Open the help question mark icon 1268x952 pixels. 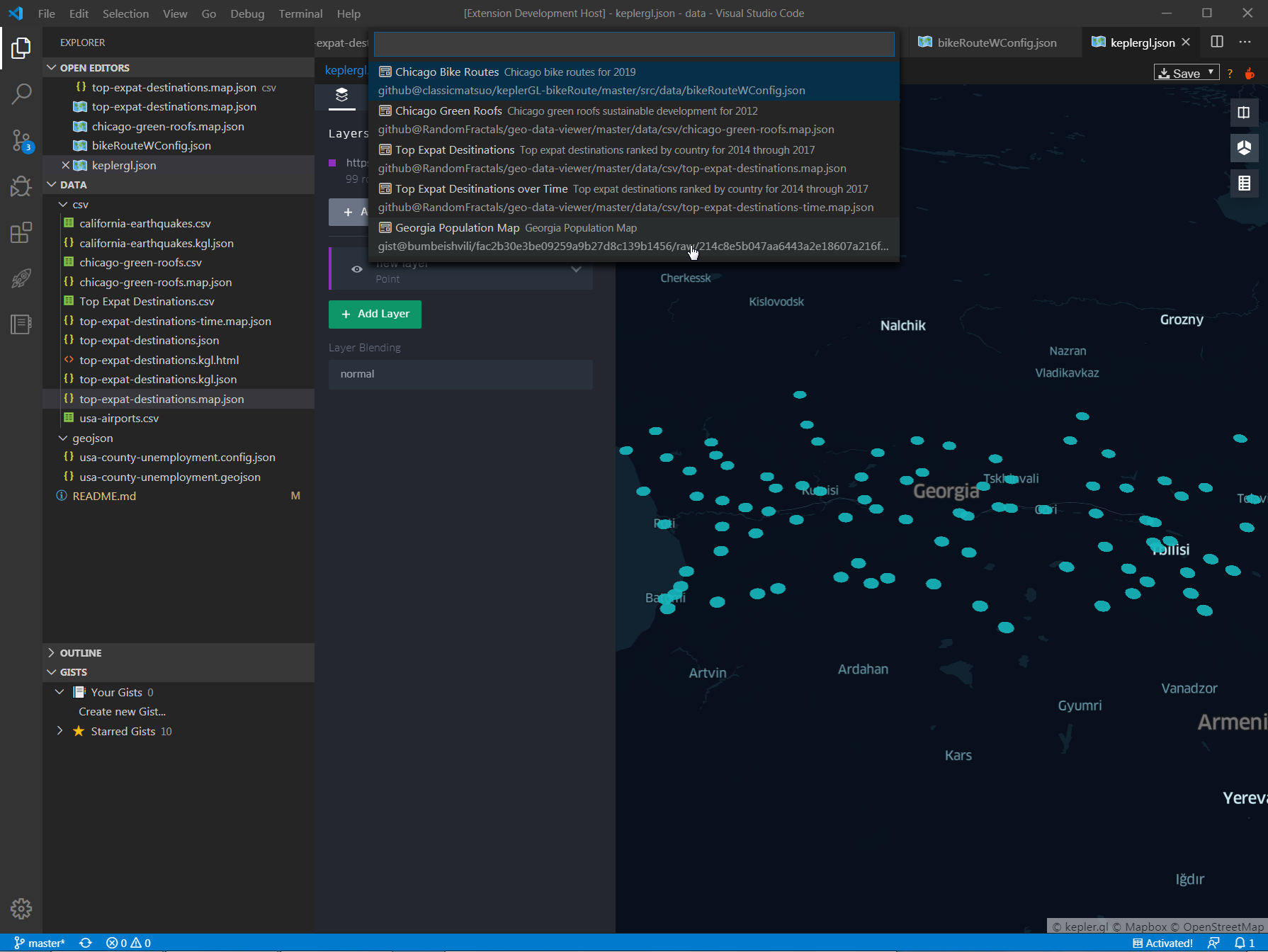pos(1230,73)
